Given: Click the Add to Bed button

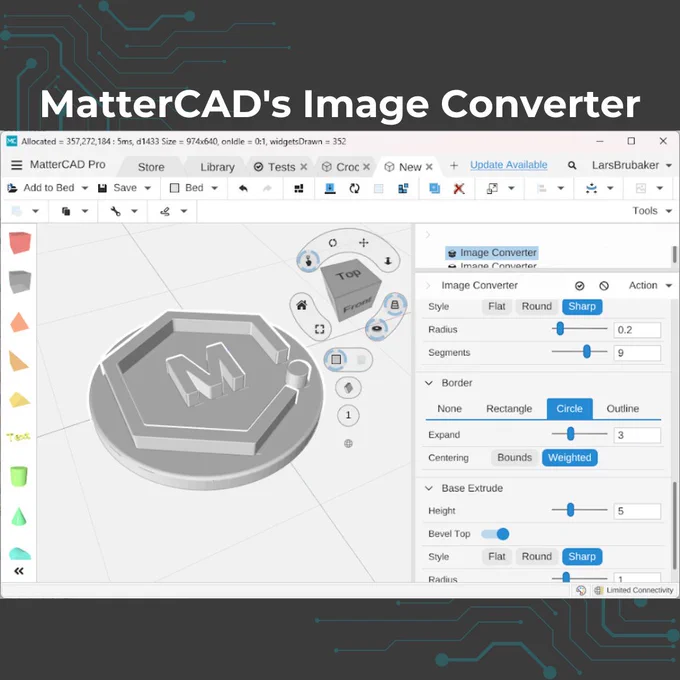Looking at the screenshot, I should coord(41,188).
